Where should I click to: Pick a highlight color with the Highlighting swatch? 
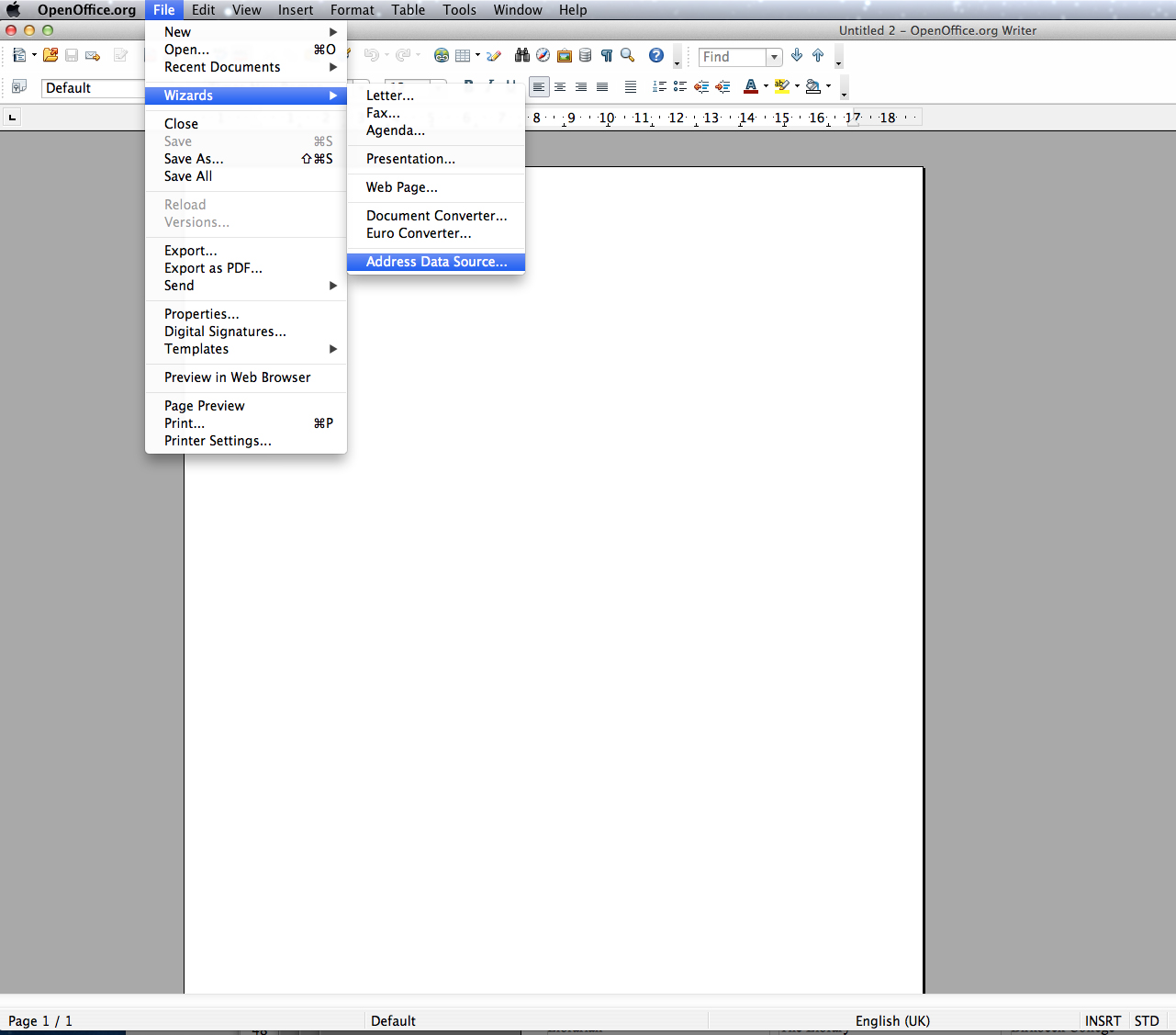[x=781, y=86]
